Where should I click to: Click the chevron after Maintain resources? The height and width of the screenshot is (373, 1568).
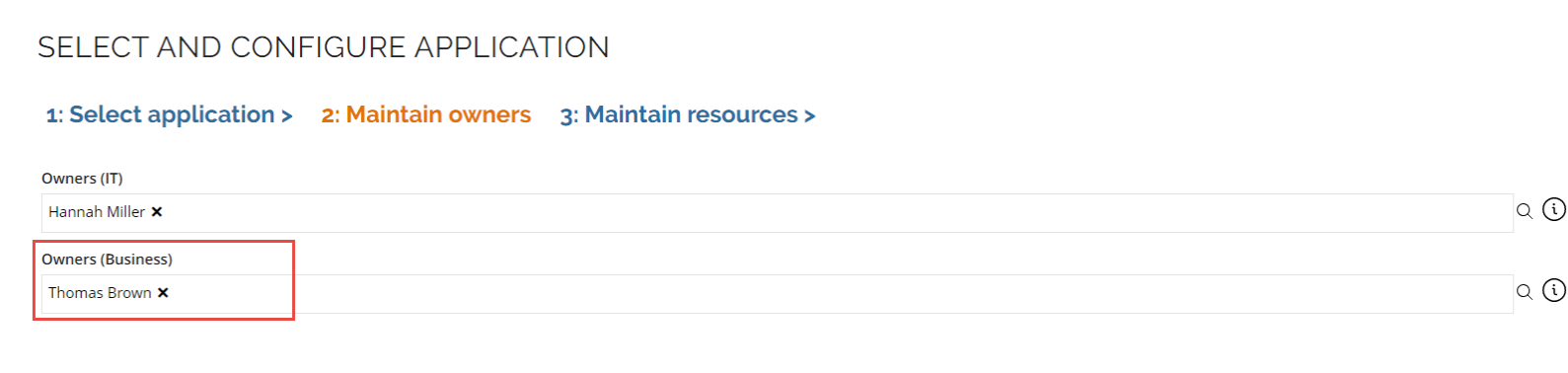click(810, 116)
